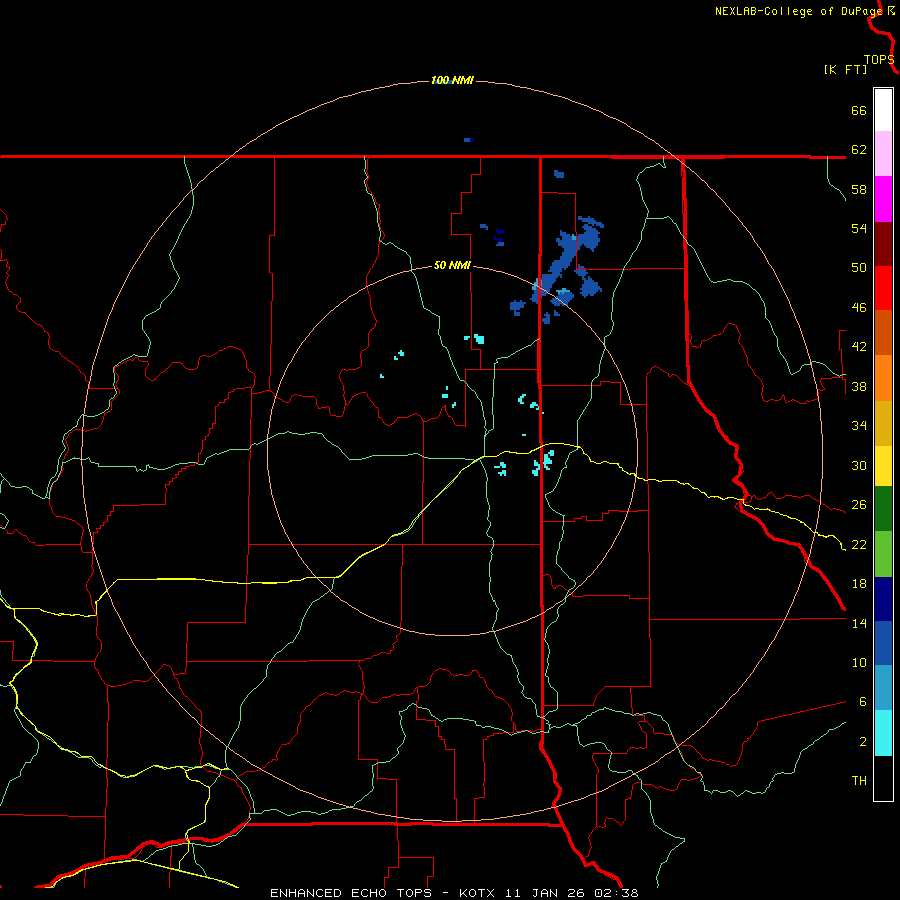
Task: Click the magenta legend color block
Action: click(883, 199)
